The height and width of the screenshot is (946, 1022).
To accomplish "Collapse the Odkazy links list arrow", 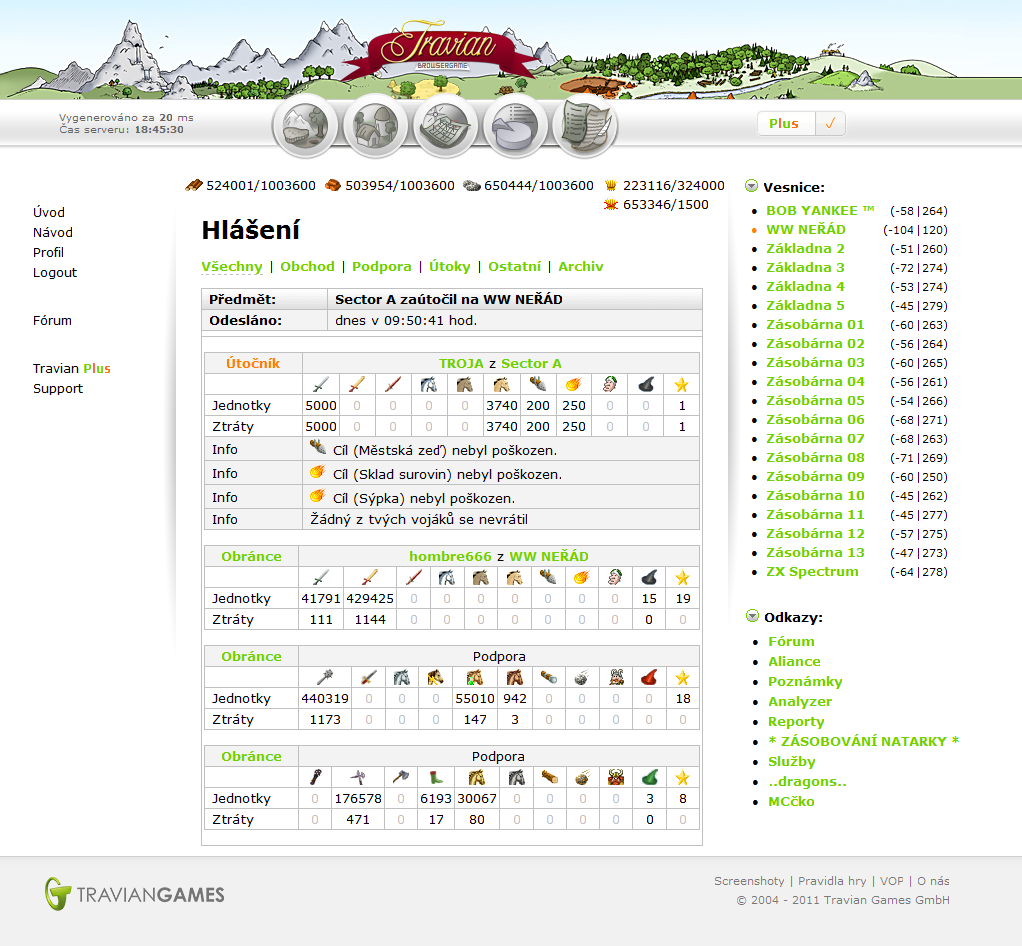I will click(752, 617).
